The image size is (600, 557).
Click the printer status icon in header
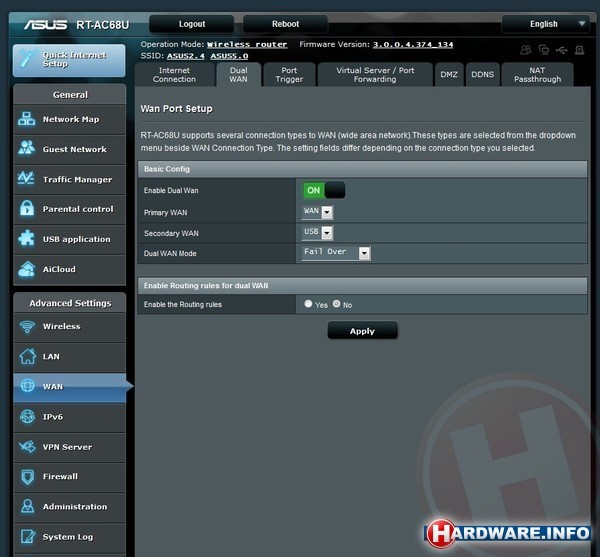point(580,50)
